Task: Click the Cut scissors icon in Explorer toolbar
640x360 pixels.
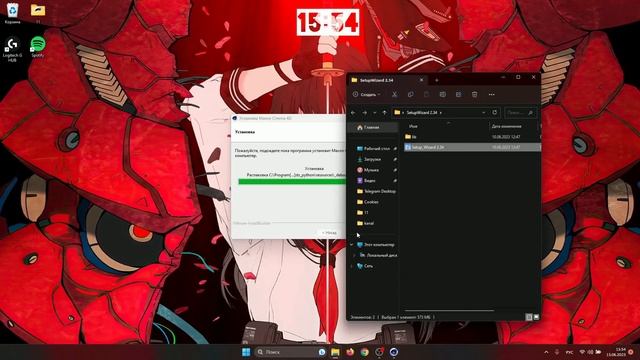Action: pos(394,94)
